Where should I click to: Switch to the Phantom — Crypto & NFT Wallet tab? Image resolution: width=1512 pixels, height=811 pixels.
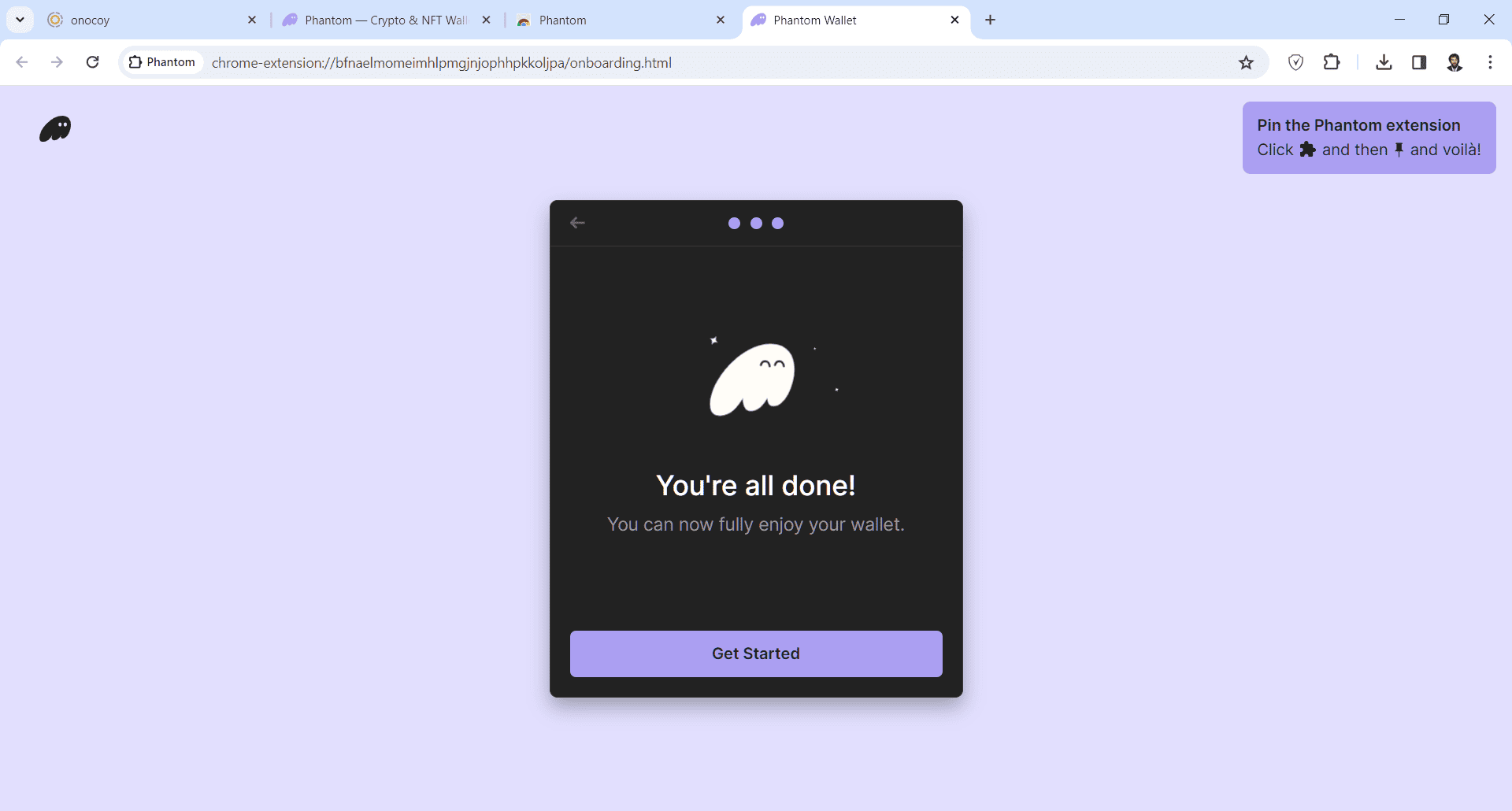[x=386, y=20]
